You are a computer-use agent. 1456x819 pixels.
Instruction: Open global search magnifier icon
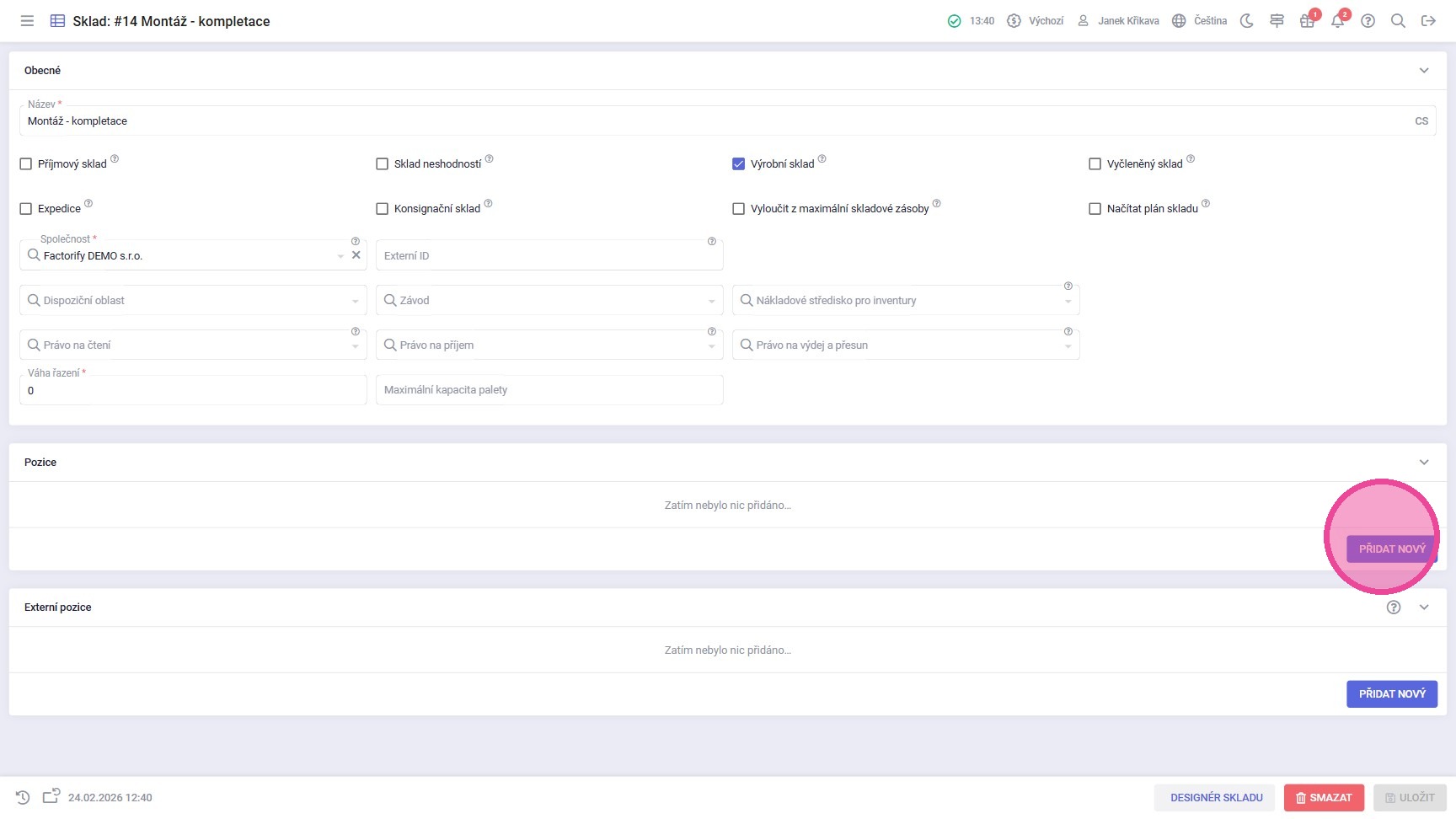tap(1398, 21)
